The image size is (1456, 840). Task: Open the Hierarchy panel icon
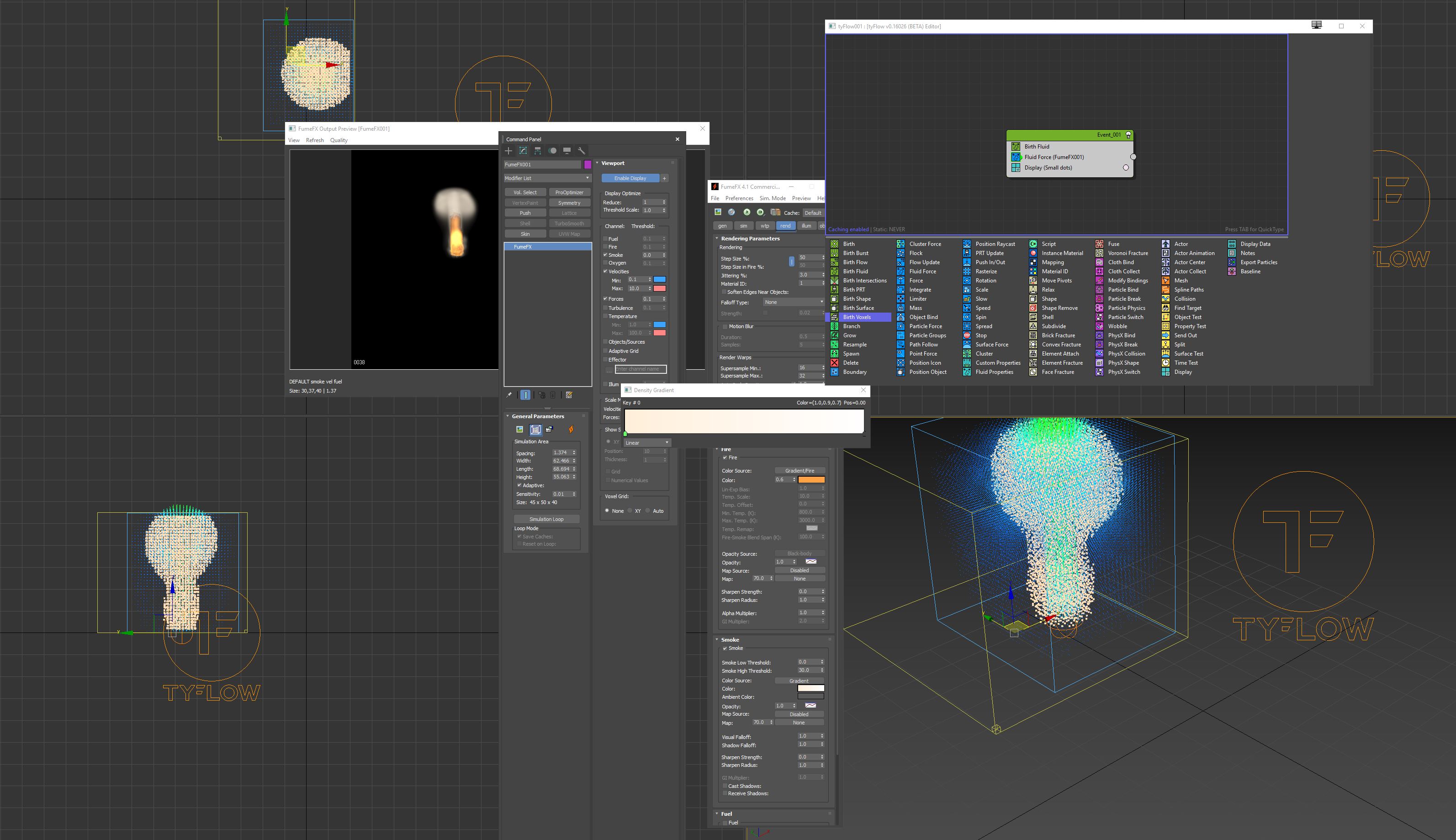click(537, 150)
